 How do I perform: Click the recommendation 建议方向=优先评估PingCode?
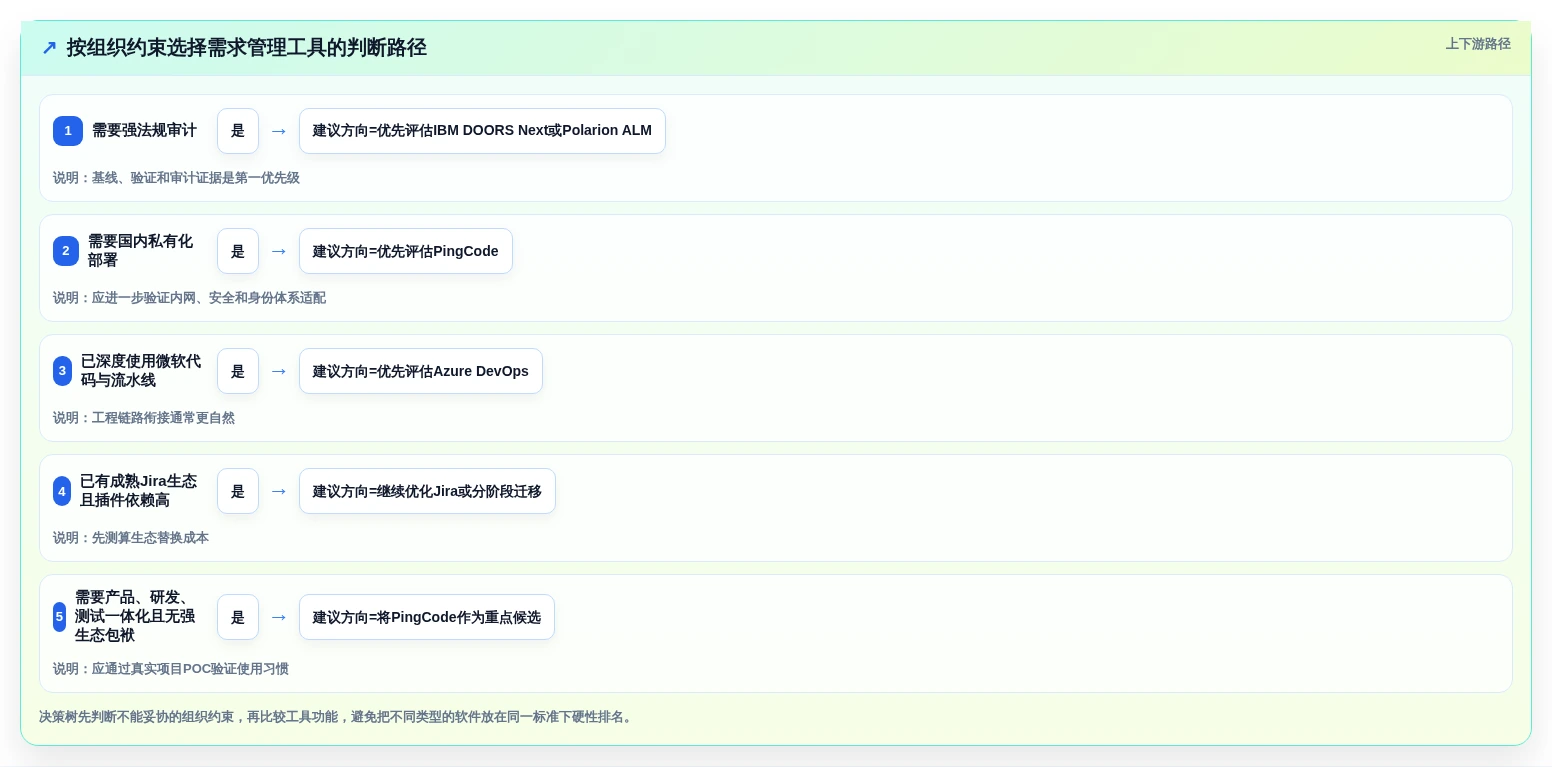point(406,251)
